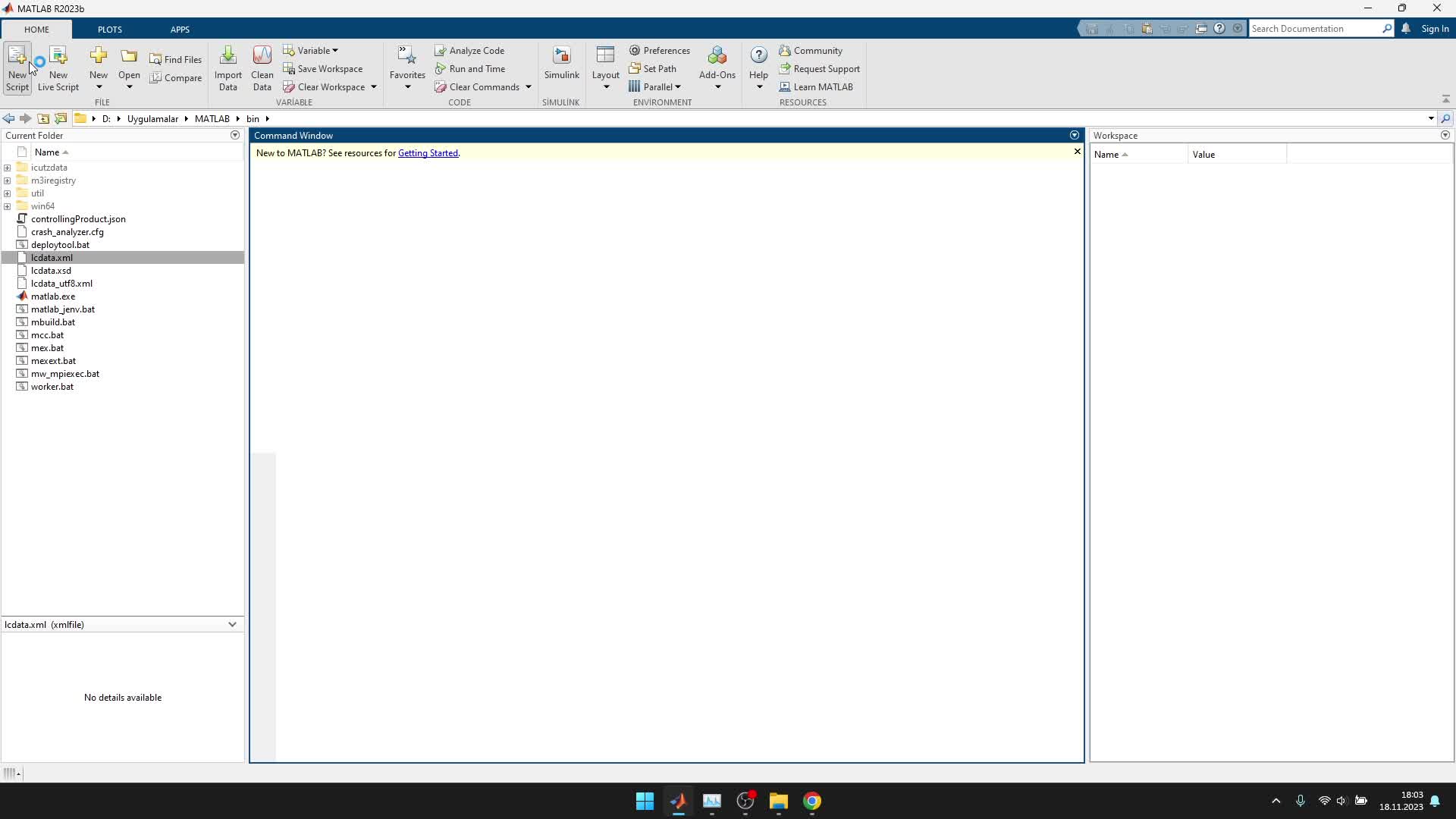Open the notifications bell in the toolbar
Screen dimensions: 1456x819
tap(1406, 28)
